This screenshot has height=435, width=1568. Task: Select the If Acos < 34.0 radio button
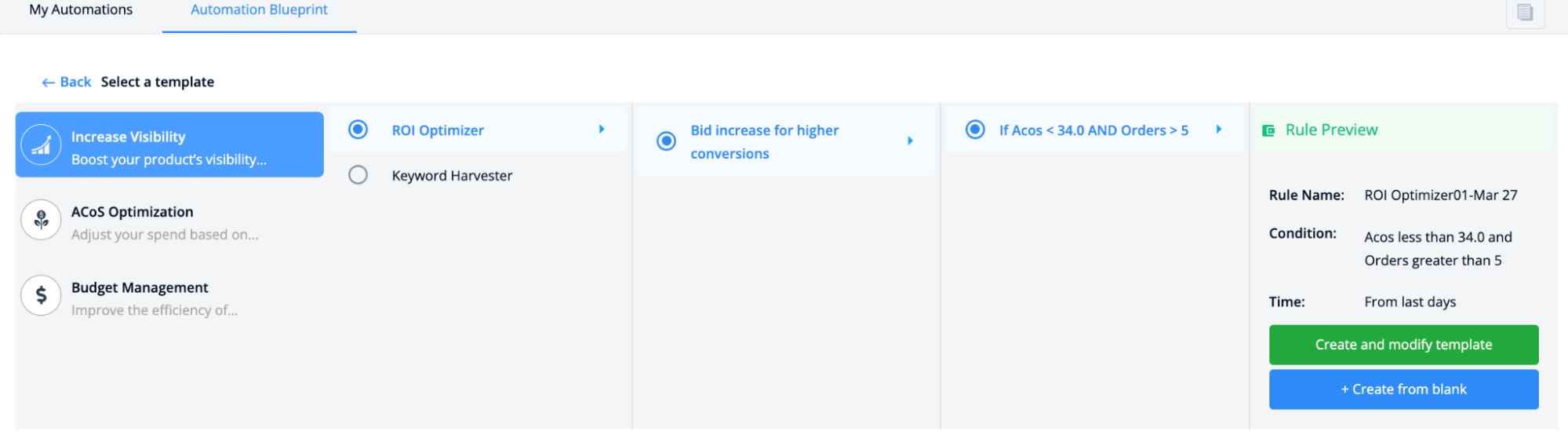(x=975, y=130)
